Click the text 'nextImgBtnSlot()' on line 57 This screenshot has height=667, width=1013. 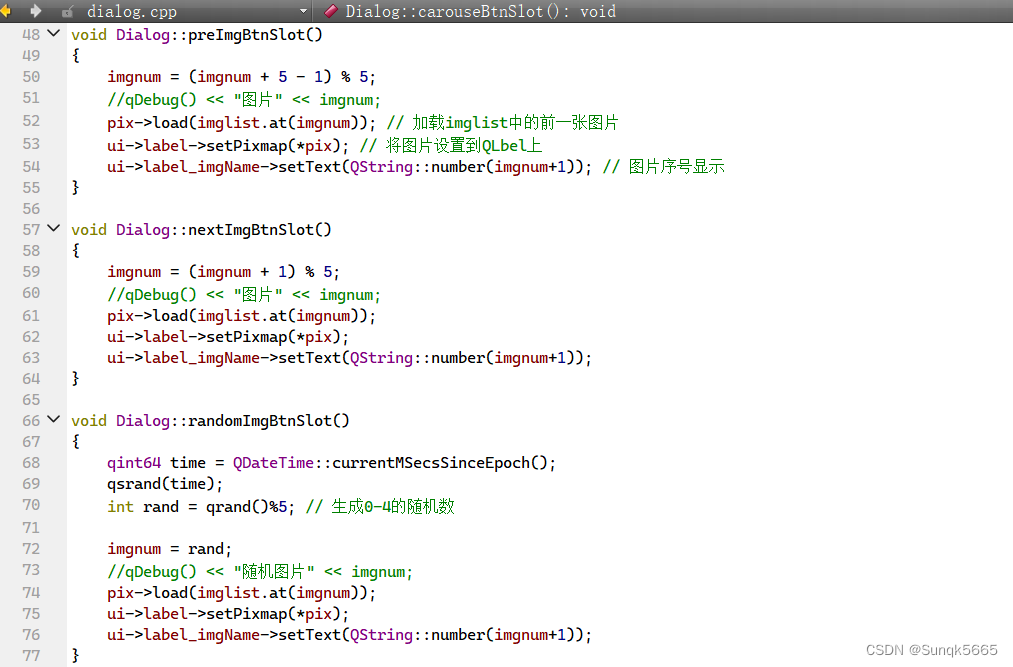[260, 230]
